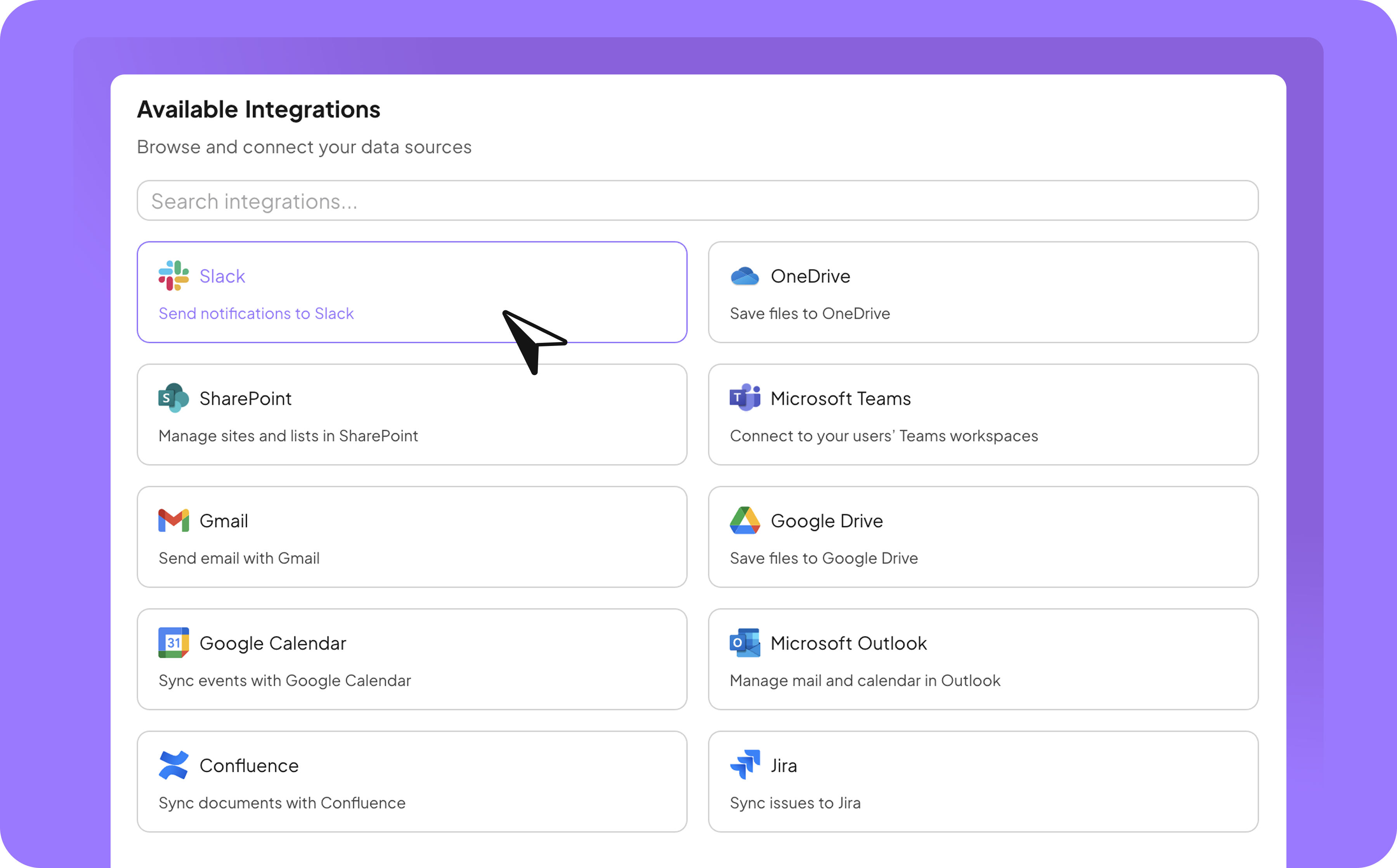The image size is (1397, 868).
Task: Select 'Send notifications to Slack' text
Action: 256,313
